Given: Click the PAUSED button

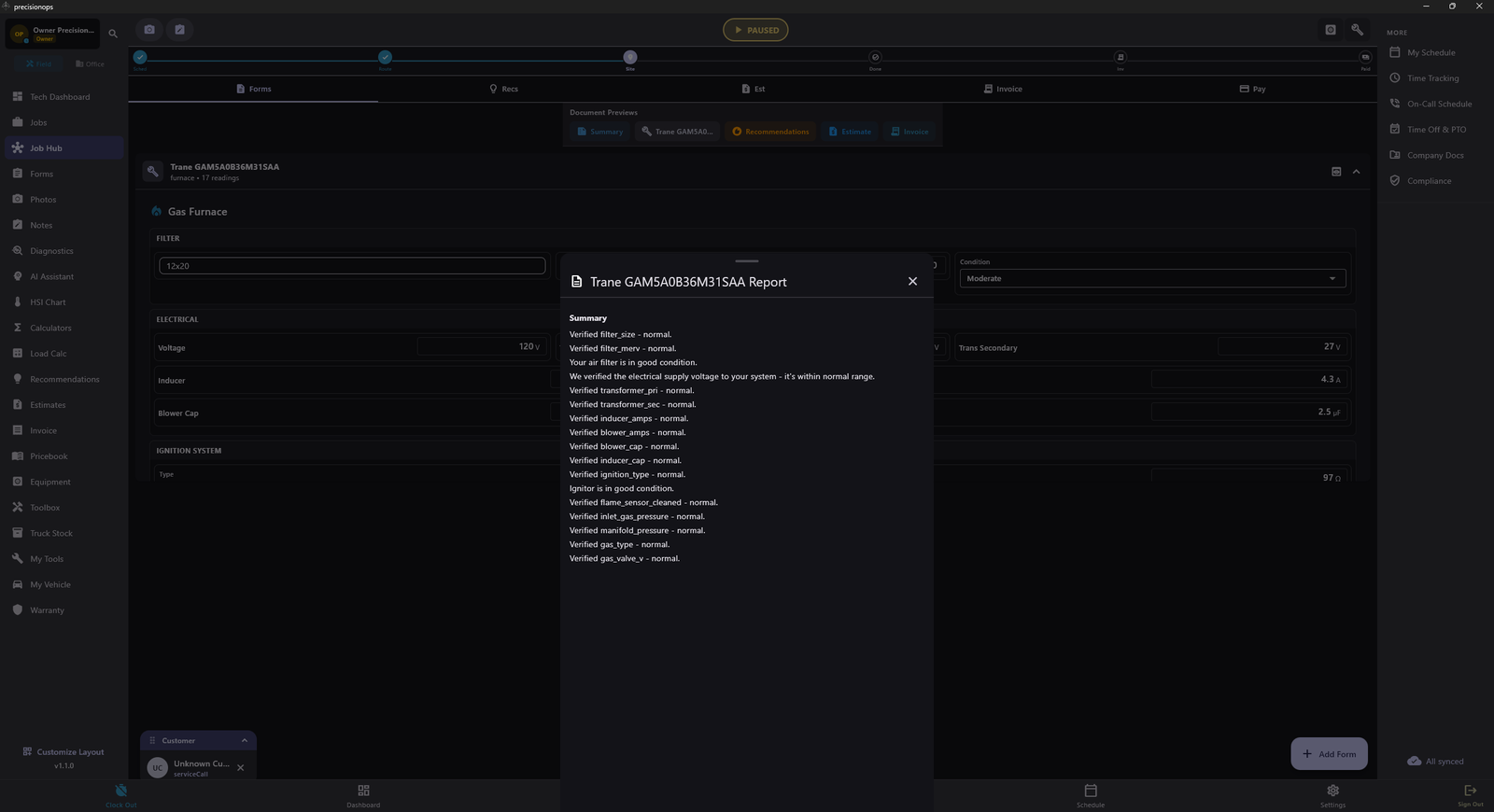Looking at the screenshot, I should 755,30.
